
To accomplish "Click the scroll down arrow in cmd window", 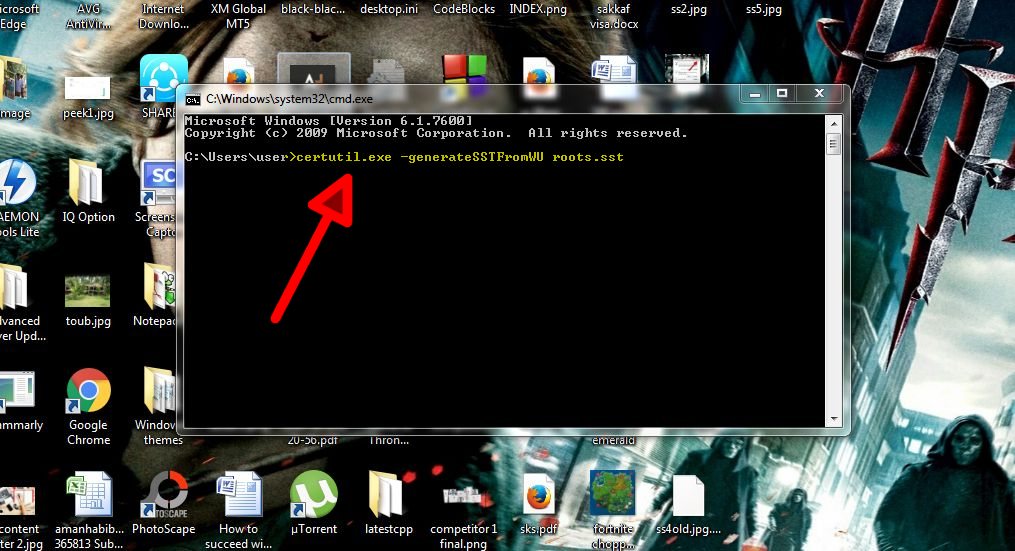I will coord(834,419).
